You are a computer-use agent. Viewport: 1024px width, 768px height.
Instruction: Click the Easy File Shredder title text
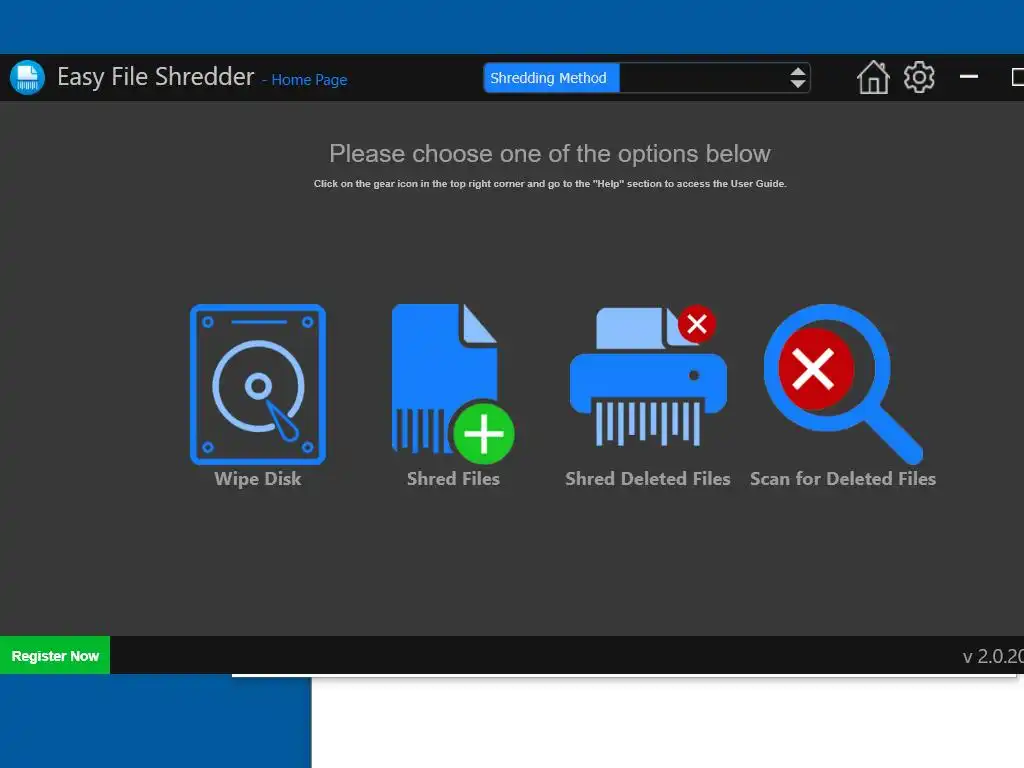(x=155, y=77)
